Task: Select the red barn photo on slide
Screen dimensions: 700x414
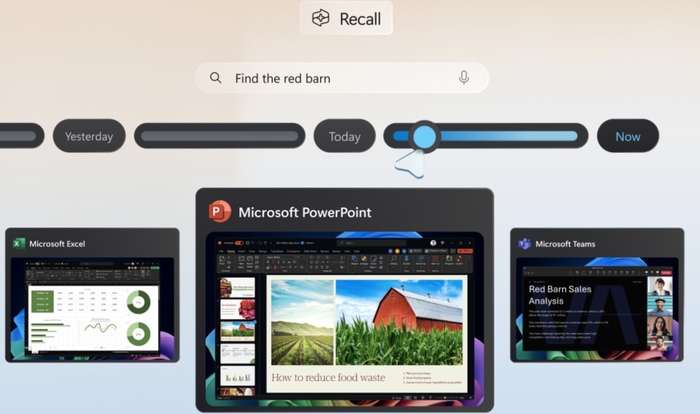Action: (x=400, y=320)
